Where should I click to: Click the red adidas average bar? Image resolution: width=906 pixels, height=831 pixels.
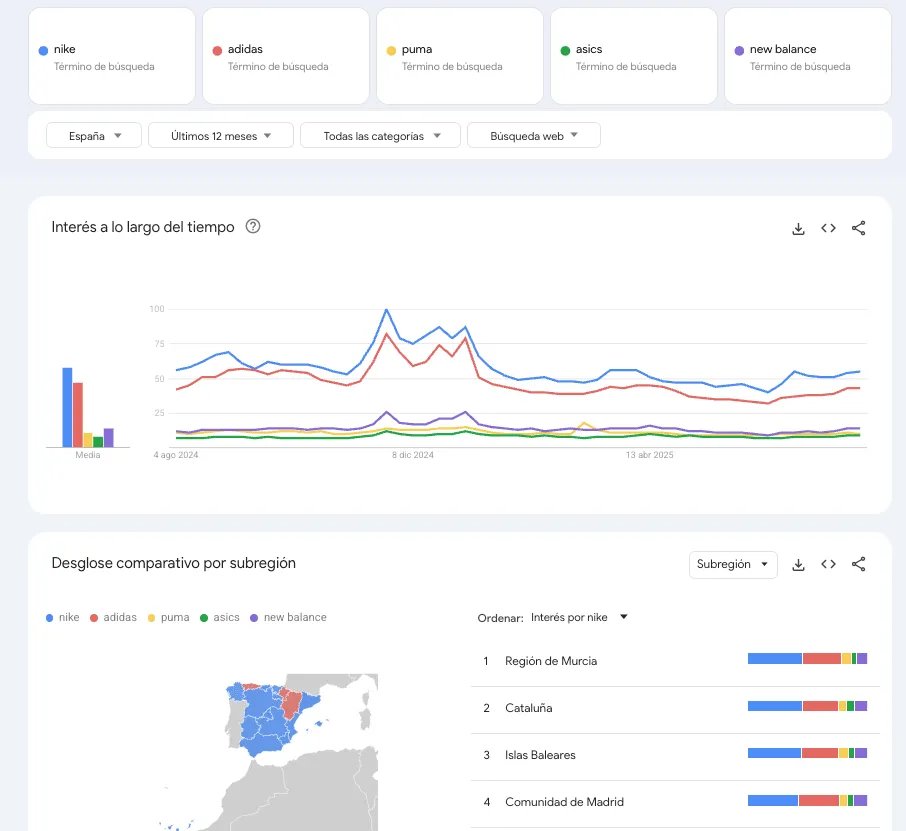(78, 415)
